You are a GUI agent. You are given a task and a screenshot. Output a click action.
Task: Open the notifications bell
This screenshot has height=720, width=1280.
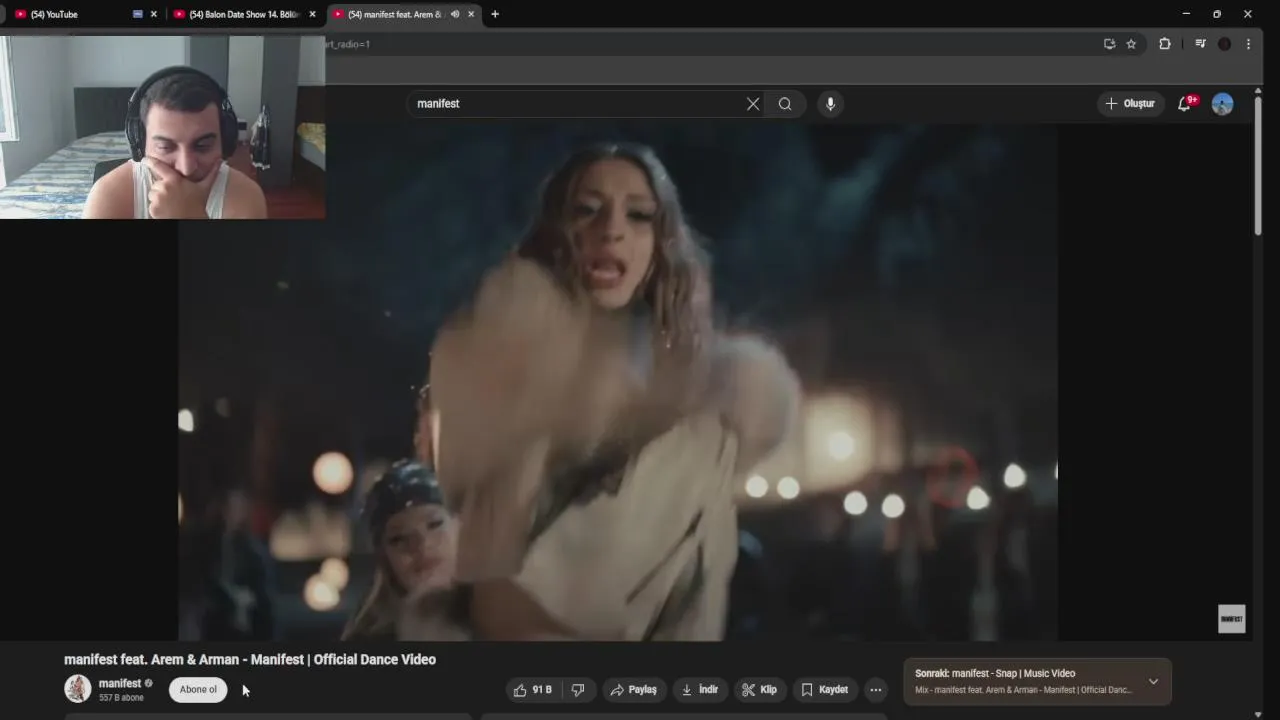[x=1185, y=104]
